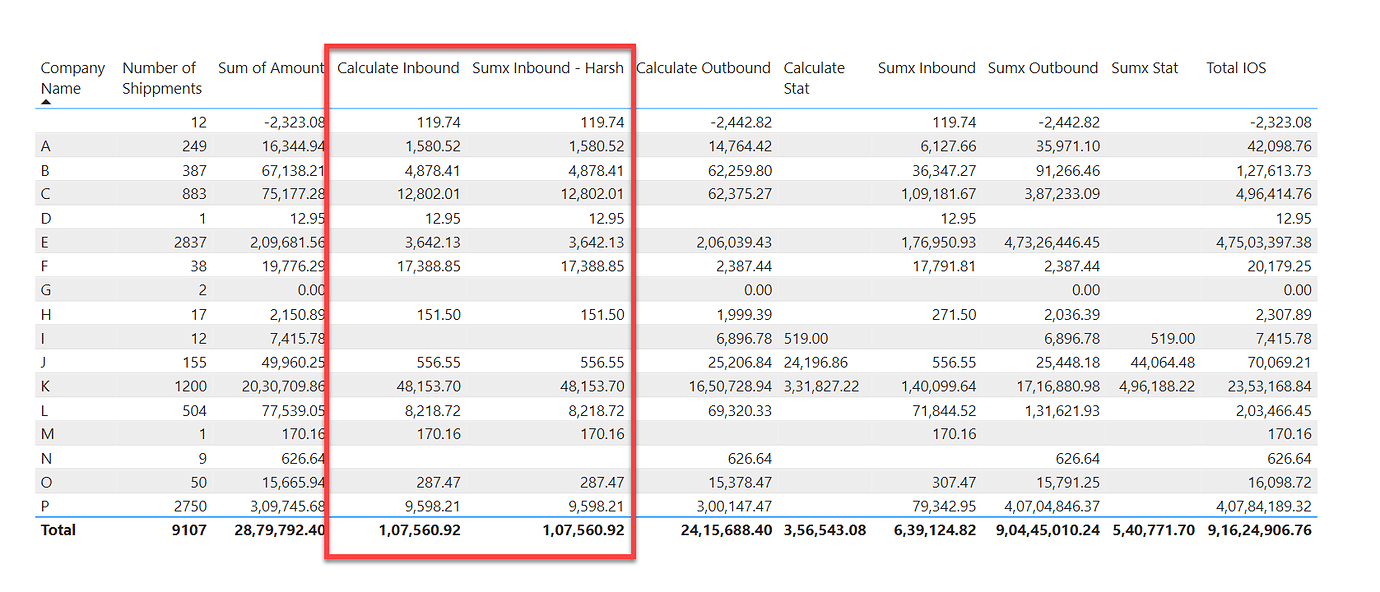
Task: Sort by the Sum of Amount column
Action: pos(271,67)
